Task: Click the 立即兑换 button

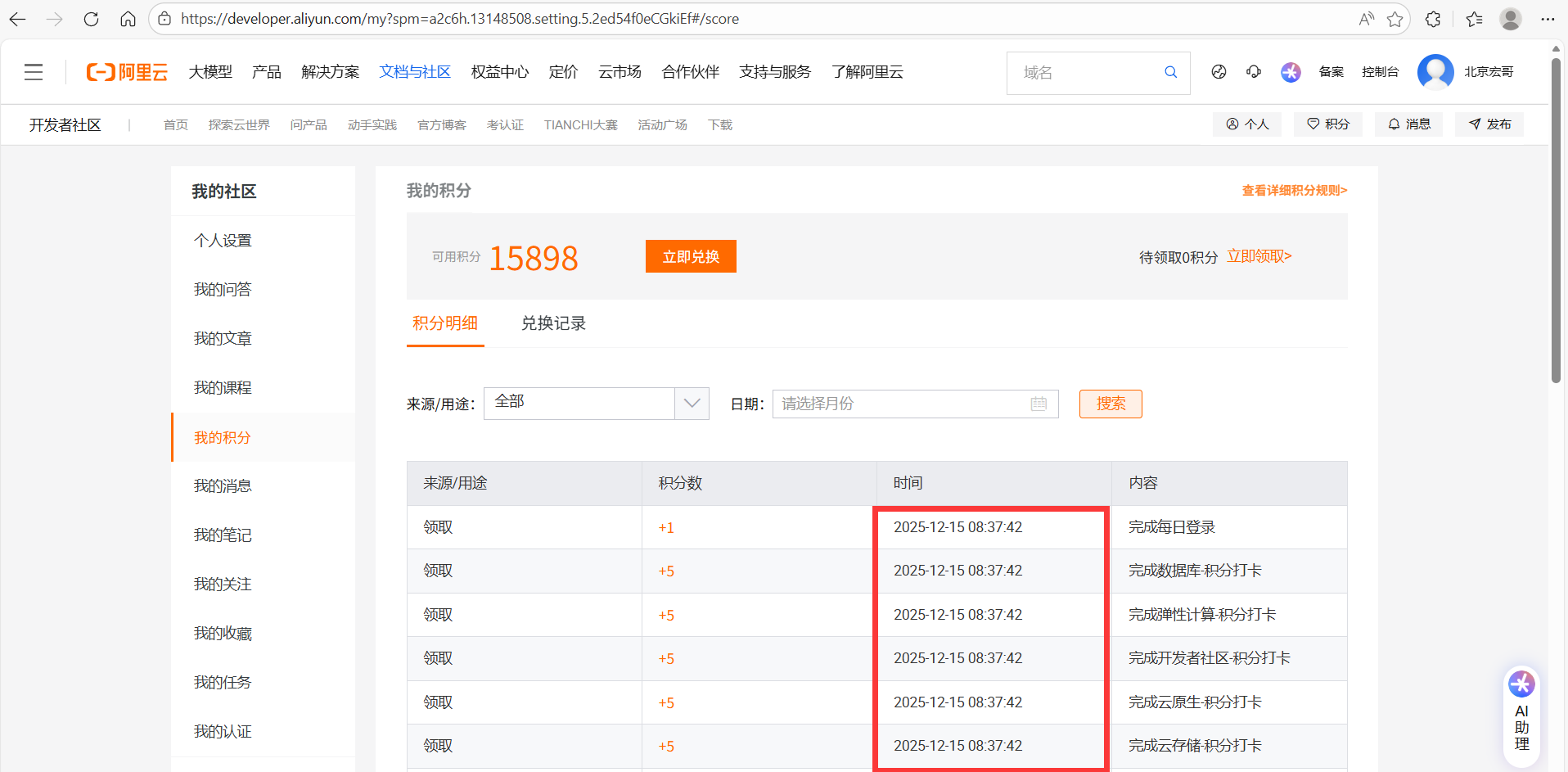Action: tap(690, 256)
